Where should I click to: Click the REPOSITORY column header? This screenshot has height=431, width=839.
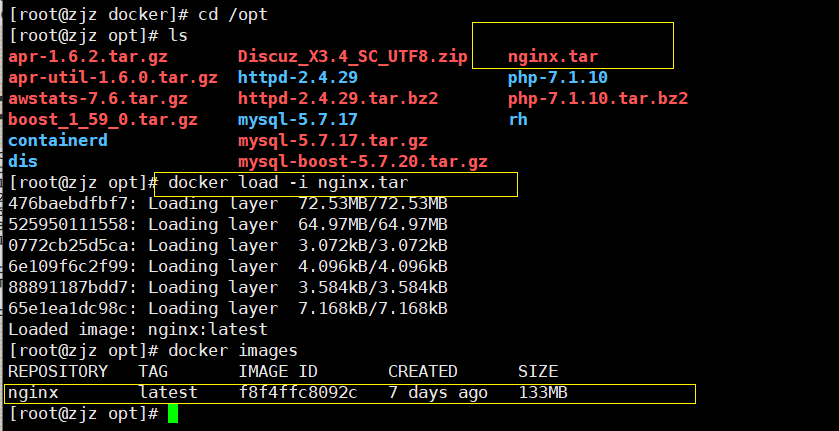58,371
